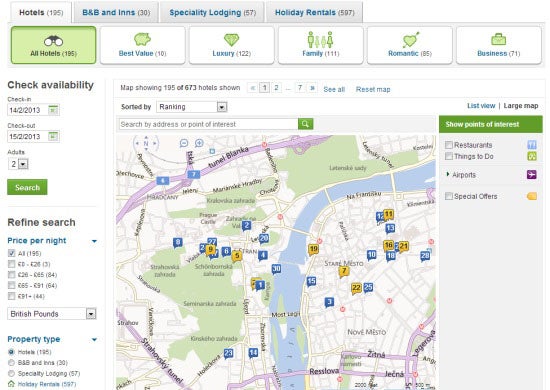This screenshot has width=550, height=390.
Task: Switch to the Hotels tab
Action: 41,12
